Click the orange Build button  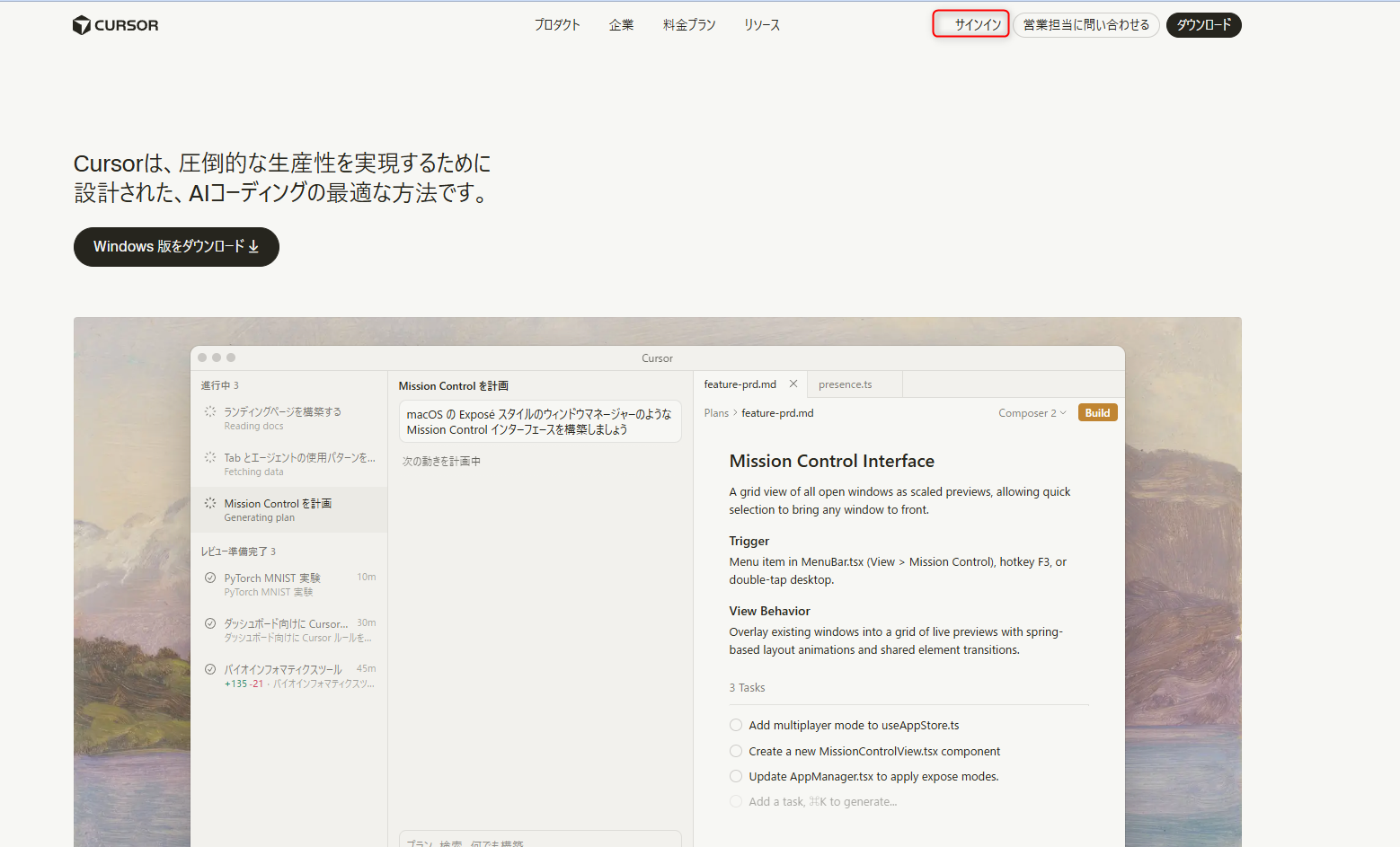click(1097, 413)
